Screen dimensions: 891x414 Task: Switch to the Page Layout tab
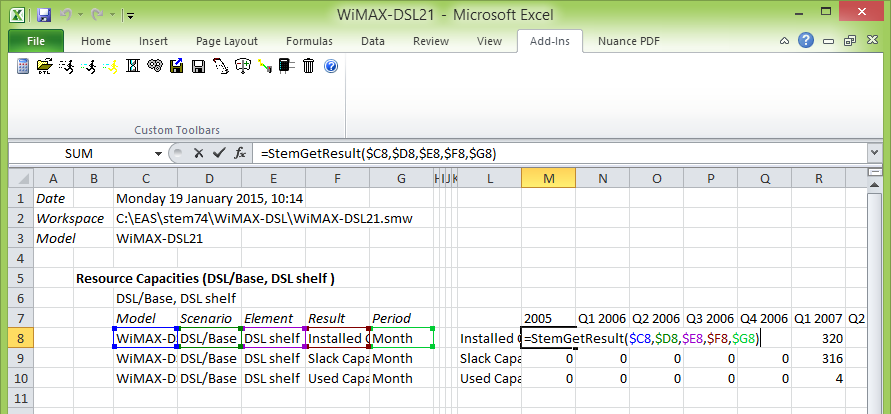click(227, 41)
